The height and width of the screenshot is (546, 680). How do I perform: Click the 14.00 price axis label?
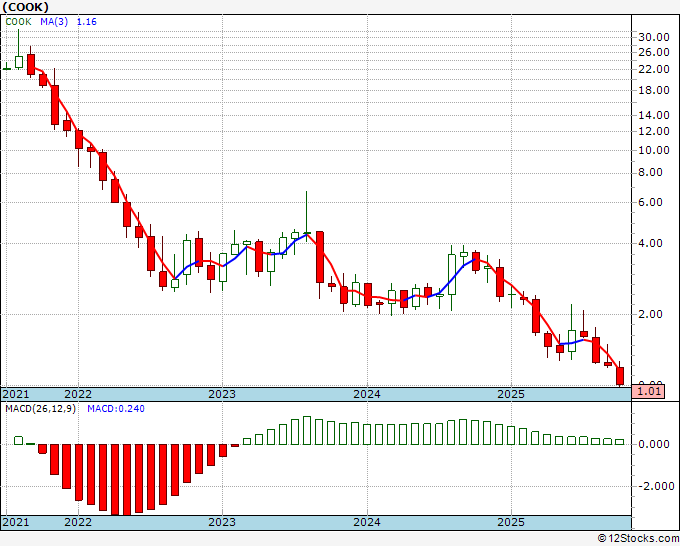[654, 115]
